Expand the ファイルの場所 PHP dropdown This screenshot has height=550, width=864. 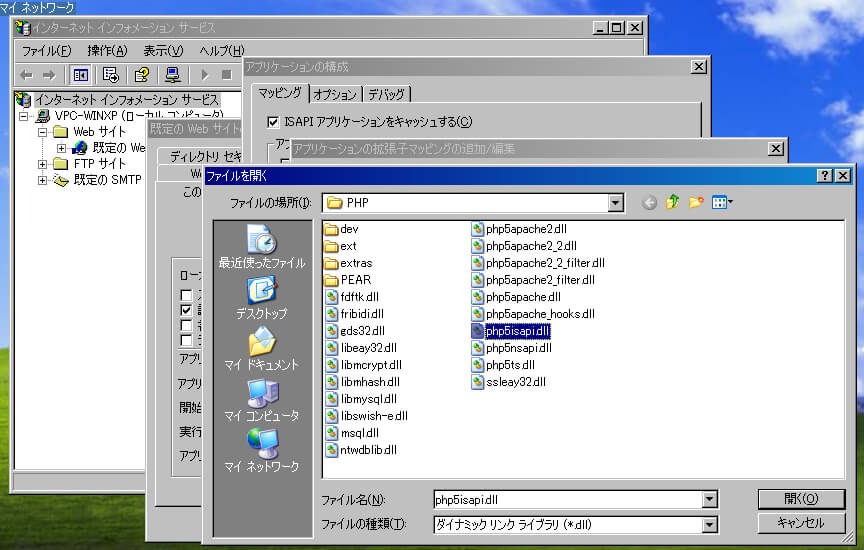pos(617,203)
